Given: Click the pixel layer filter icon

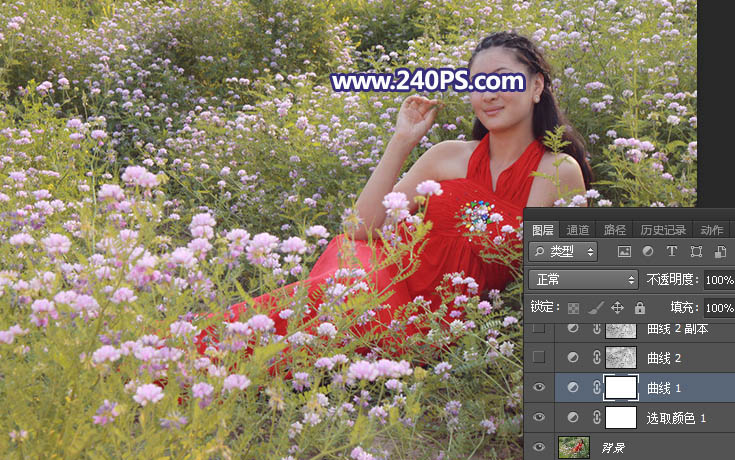Looking at the screenshot, I should [x=624, y=252].
